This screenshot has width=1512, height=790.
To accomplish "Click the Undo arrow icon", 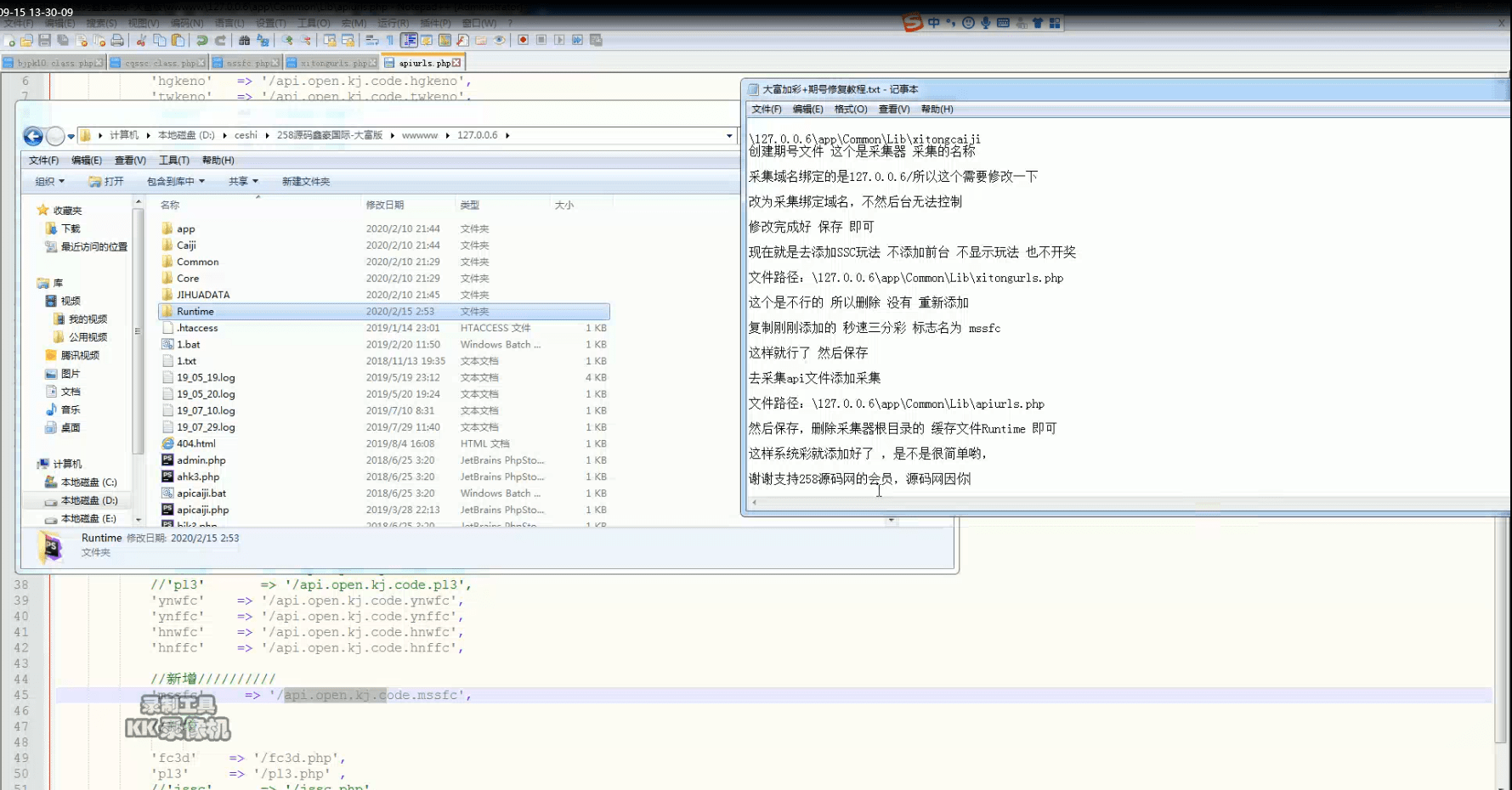I will coord(201,40).
